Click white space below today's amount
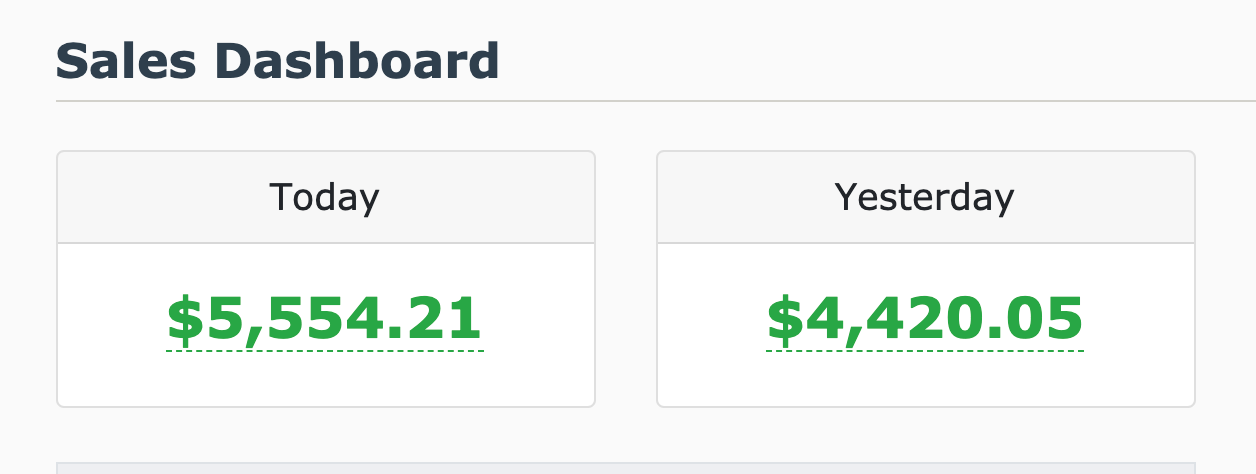The image size is (1256, 474). click(325, 380)
